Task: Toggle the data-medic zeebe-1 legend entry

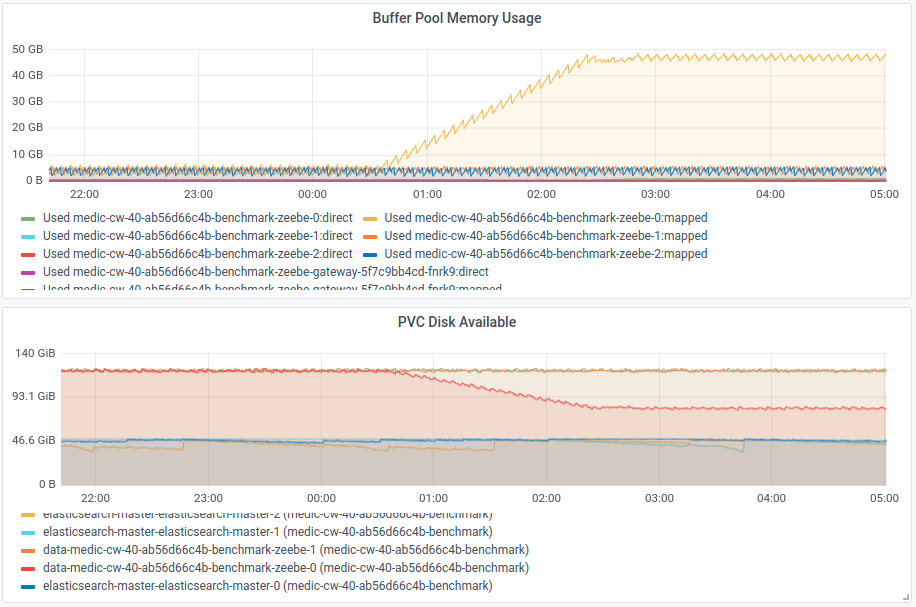Action: (x=286, y=550)
